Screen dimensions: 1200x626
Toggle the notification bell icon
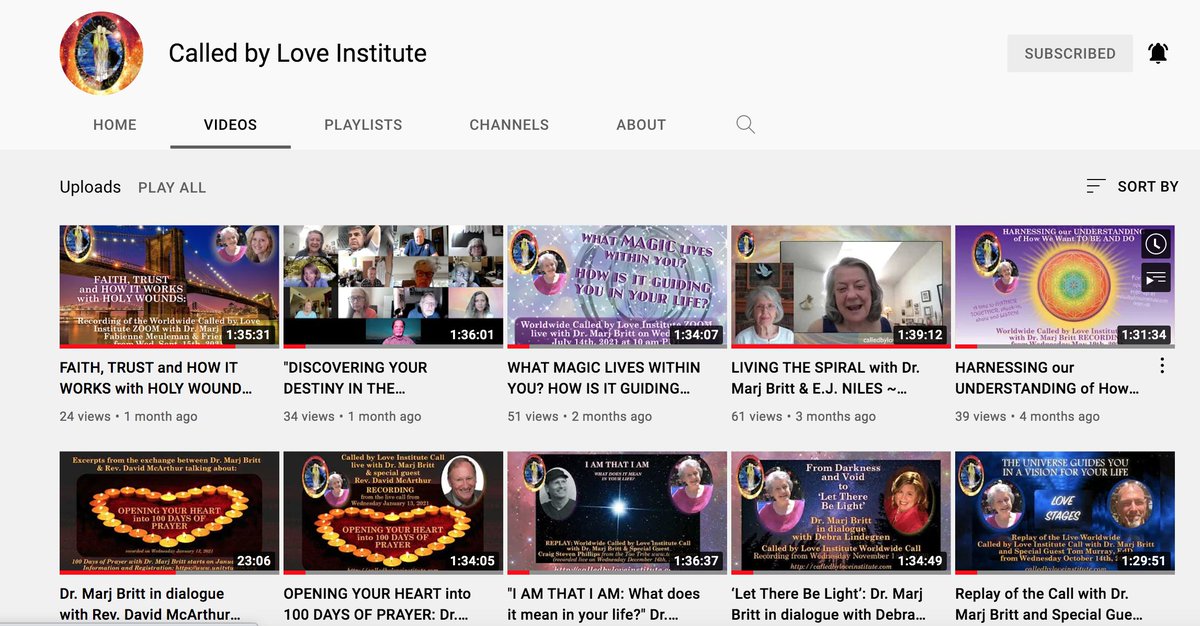coord(1158,54)
